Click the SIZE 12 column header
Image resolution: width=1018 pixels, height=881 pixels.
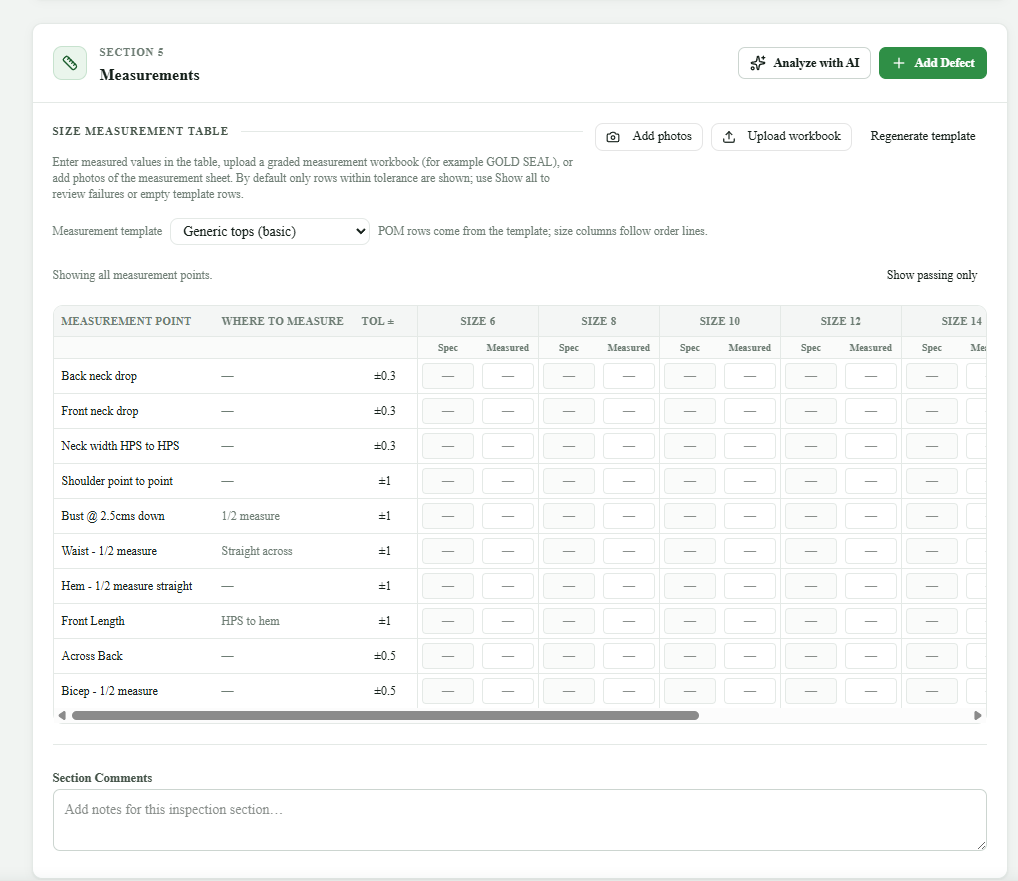click(840, 321)
